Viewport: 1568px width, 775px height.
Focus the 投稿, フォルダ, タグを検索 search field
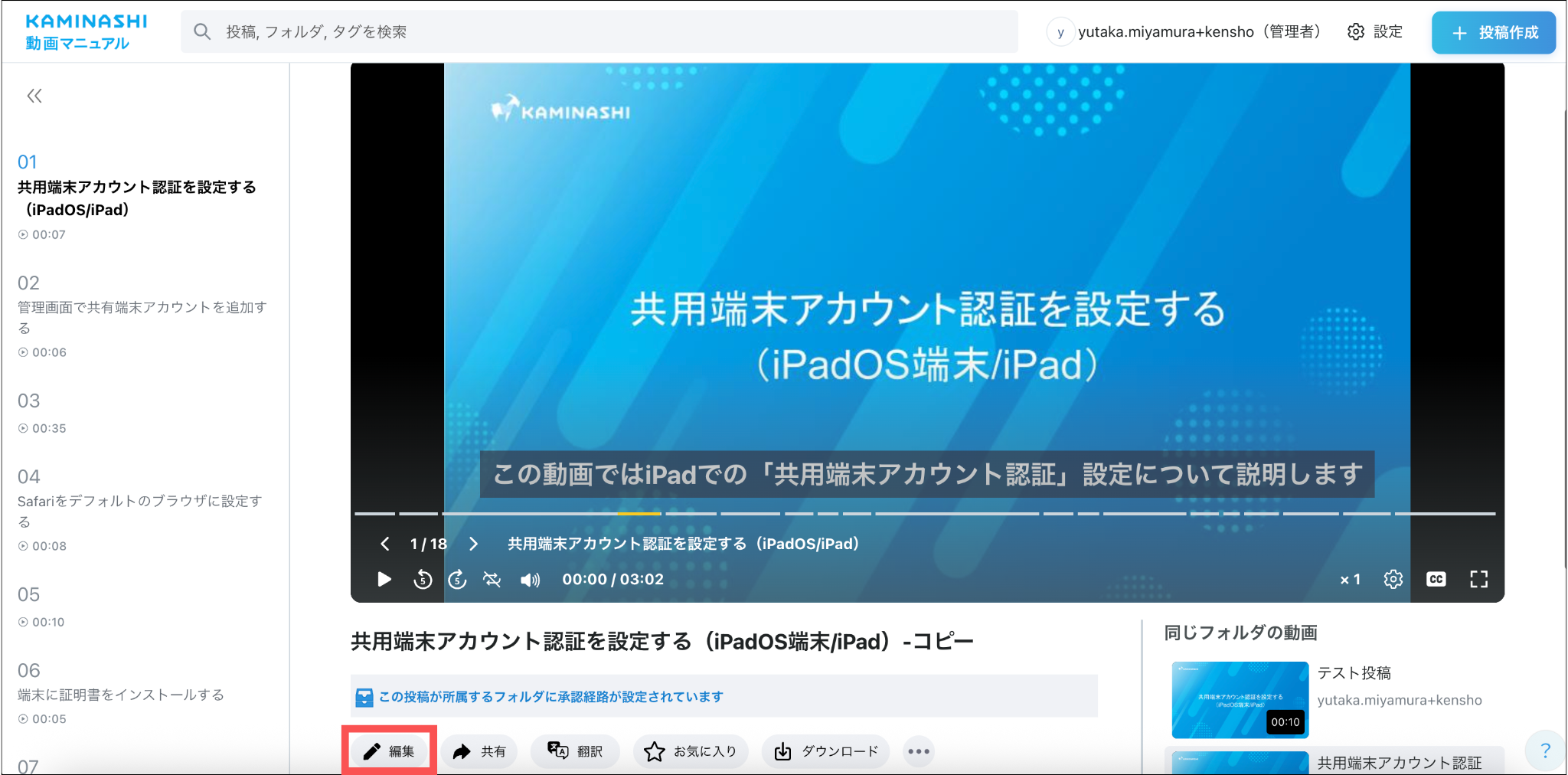[x=599, y=31]
